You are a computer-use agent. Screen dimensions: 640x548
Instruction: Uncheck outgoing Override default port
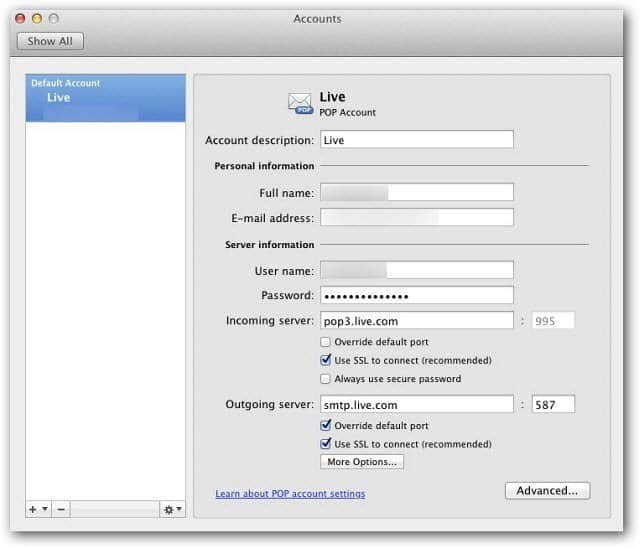(325, 426)
